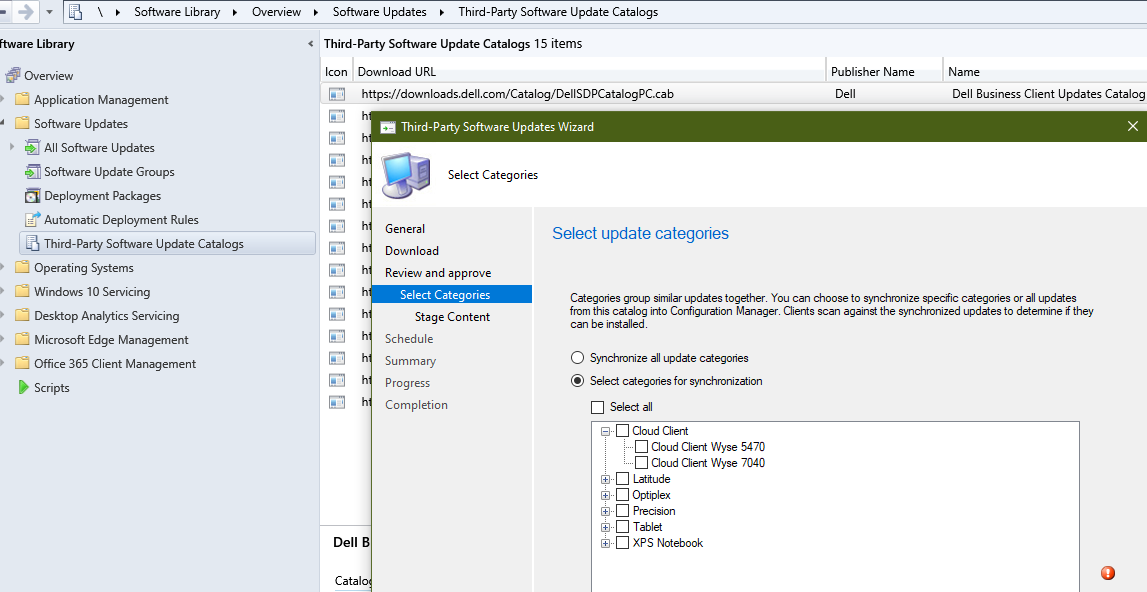Open the navigation history dropdown arrow
The width and height of the screenshot is (1147, 592).
coord(49,12)
